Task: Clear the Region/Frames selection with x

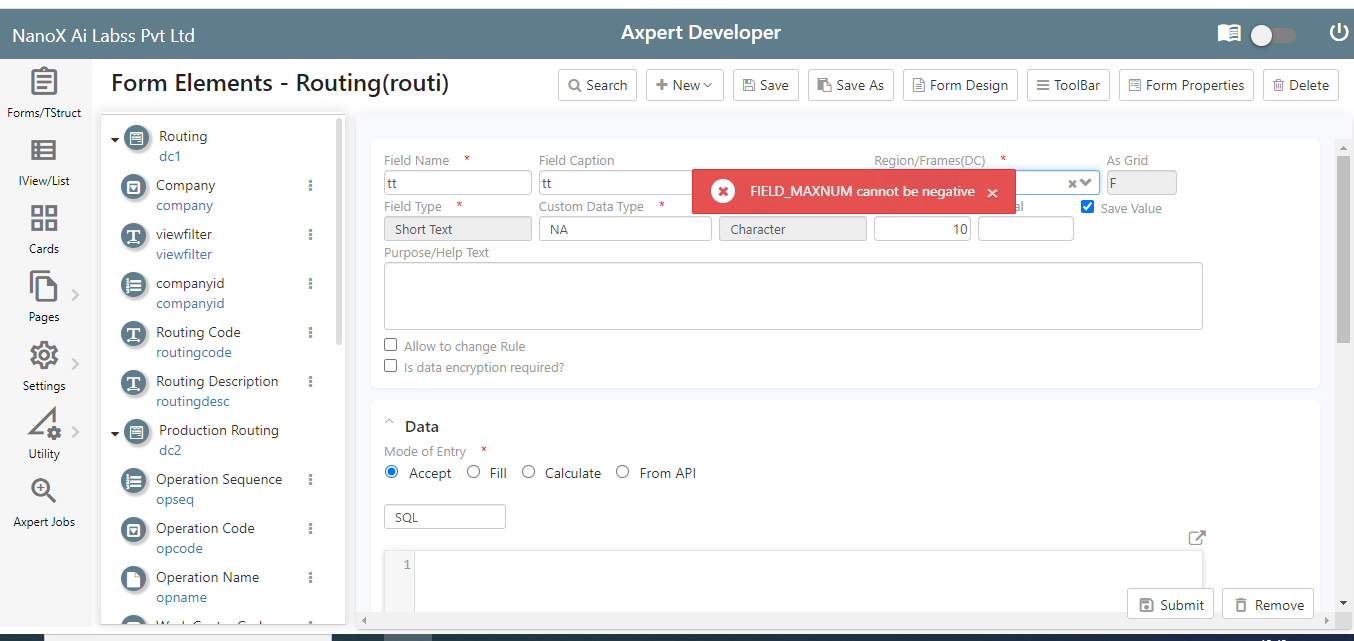Action: click(x=1072, y=183)
